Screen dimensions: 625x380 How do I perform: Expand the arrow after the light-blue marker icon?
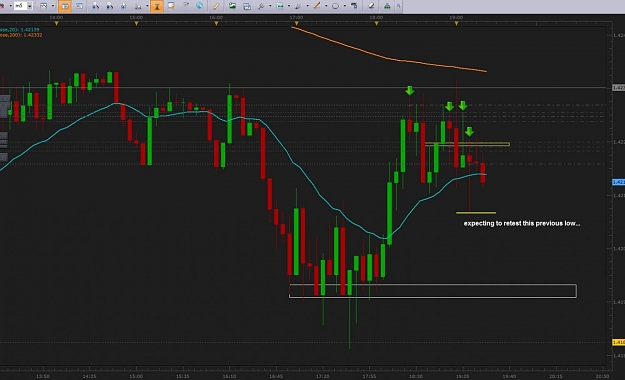click(x=289, y=6)
